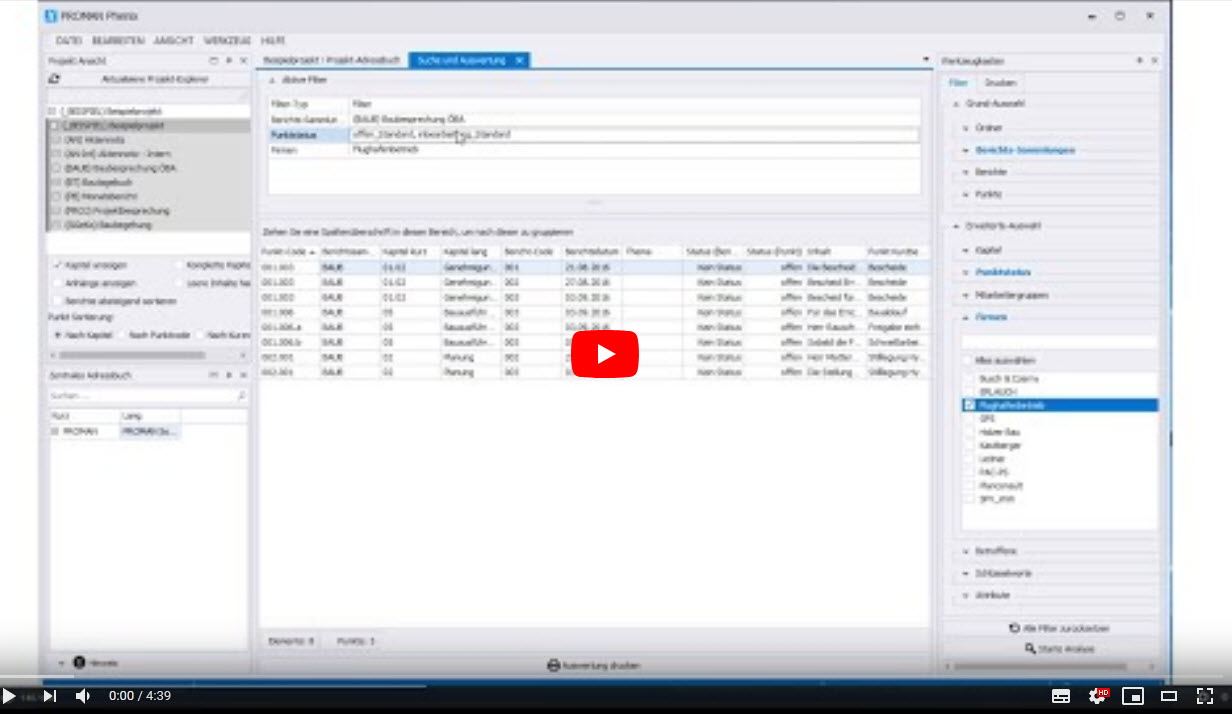Pin the Zentrales Adressbuch panel
1232x714 pixels.
(x=228, y=375)
